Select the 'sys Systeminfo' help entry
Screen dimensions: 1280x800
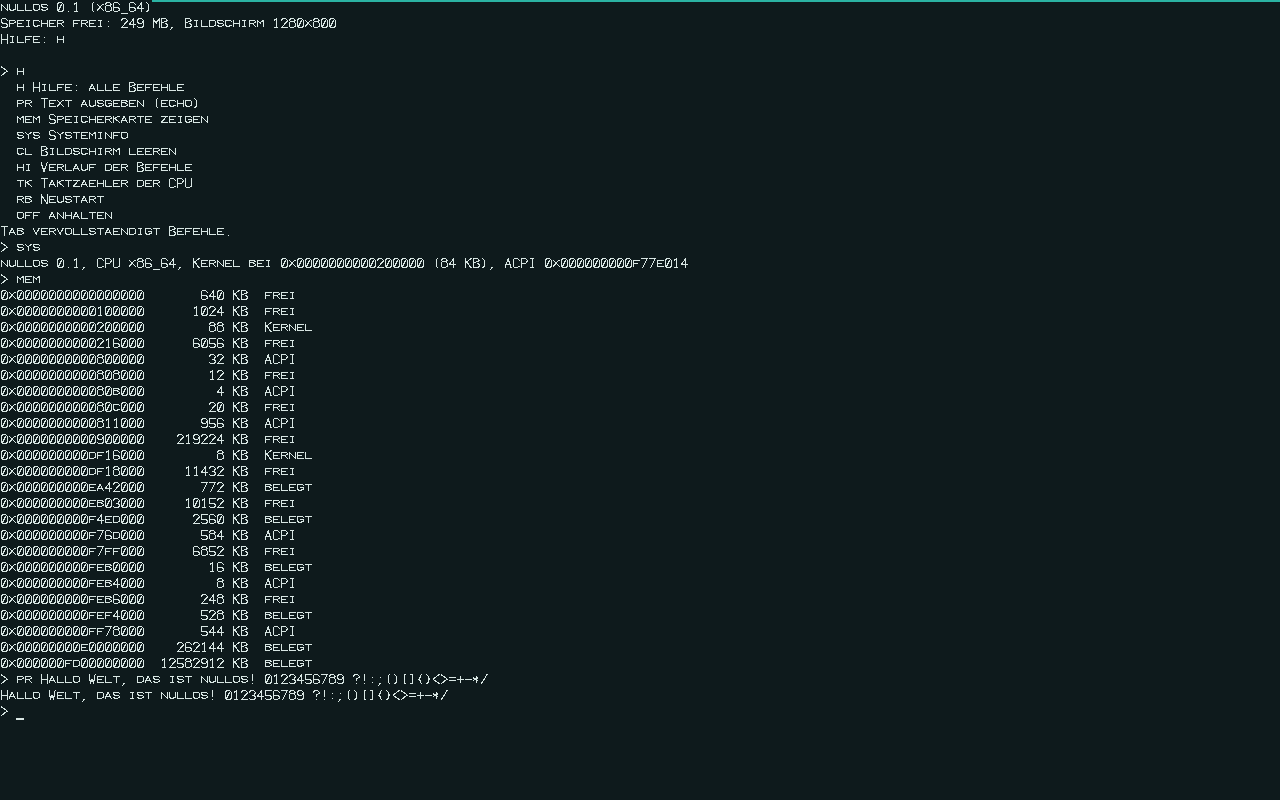pos(72,135)
